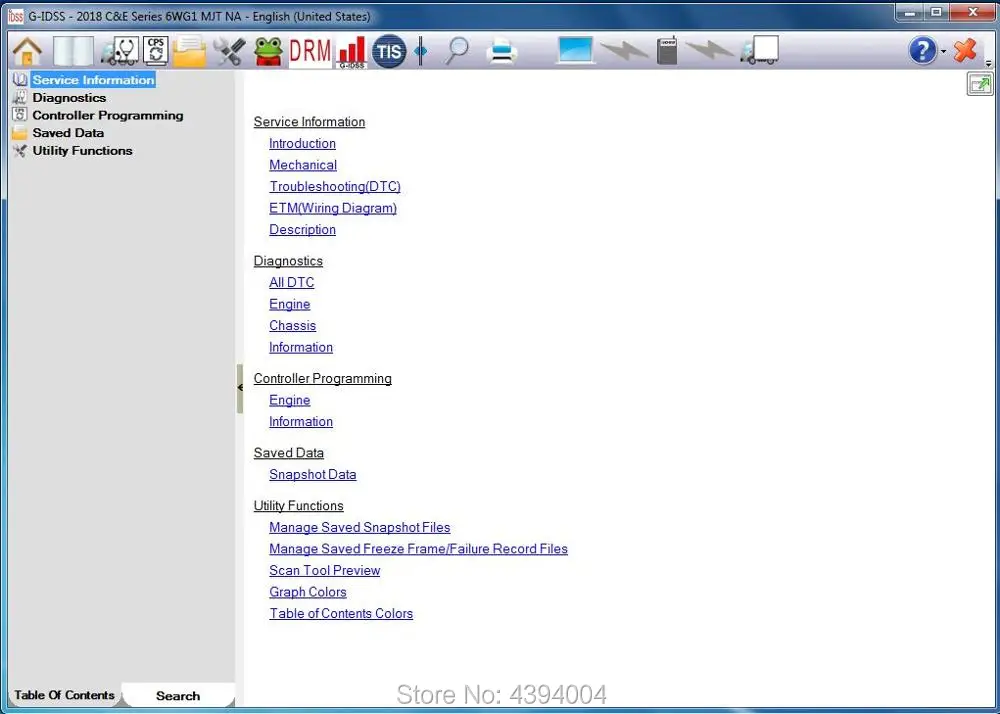
Task: Select Diagnostics in the left tree
Action: 69,98
